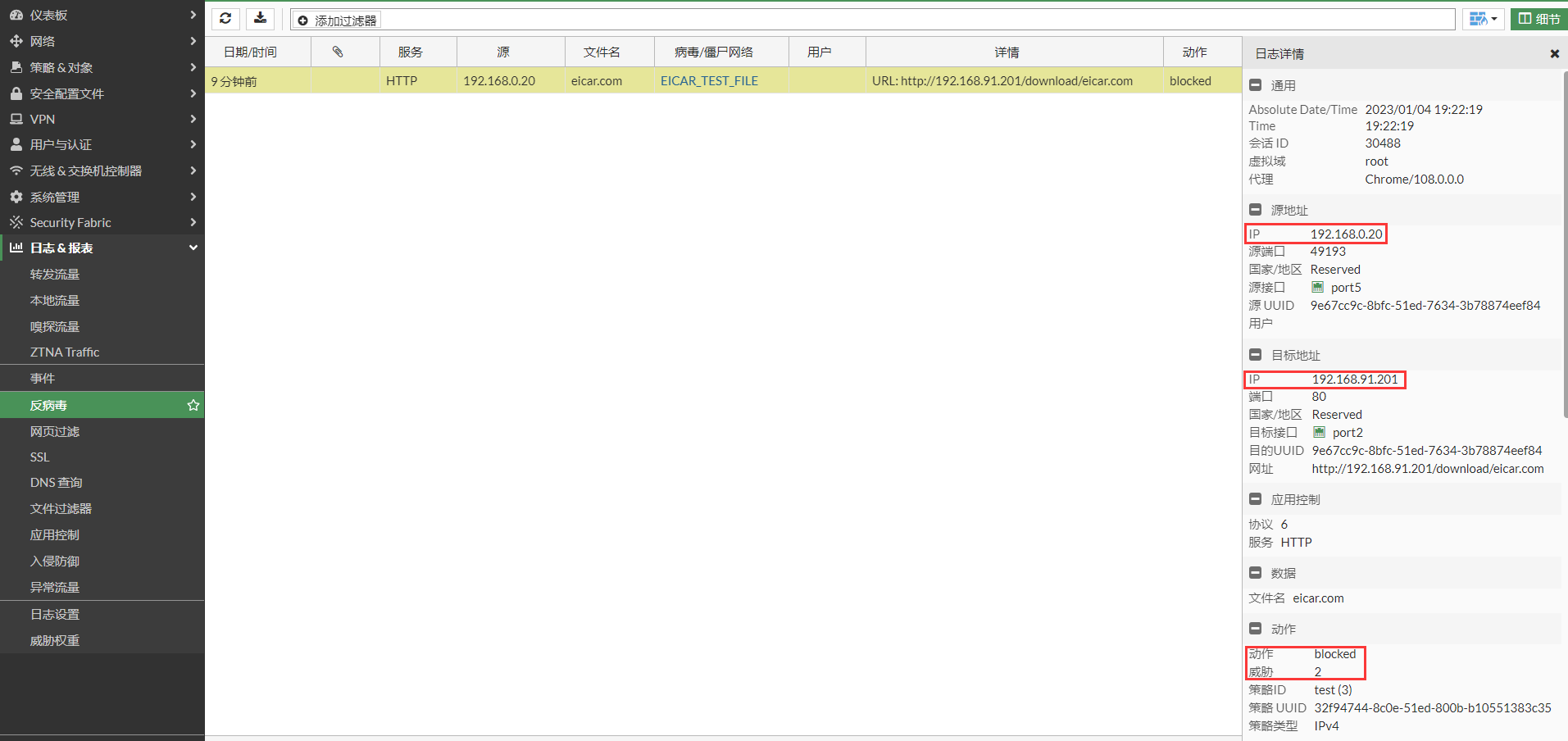Open 转发流量 log page

tap(55, 275)
